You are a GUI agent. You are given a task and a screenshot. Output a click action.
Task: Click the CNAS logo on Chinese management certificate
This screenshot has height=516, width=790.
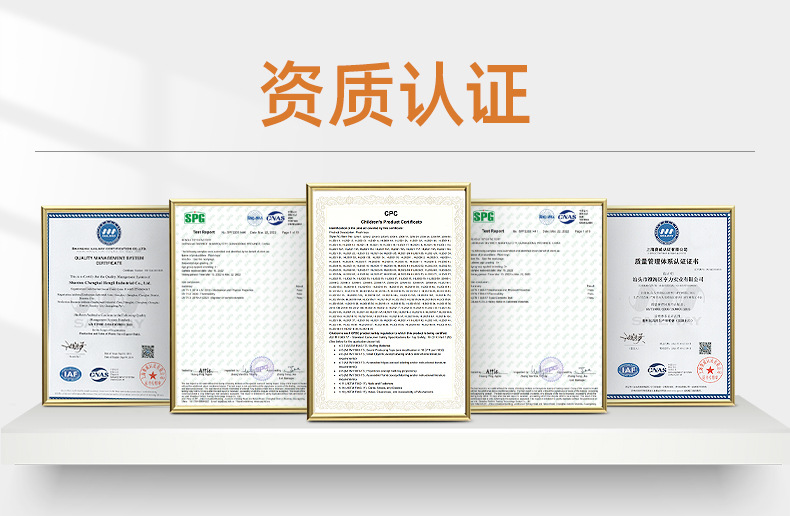pyautogui.click(x=657, y=370)
